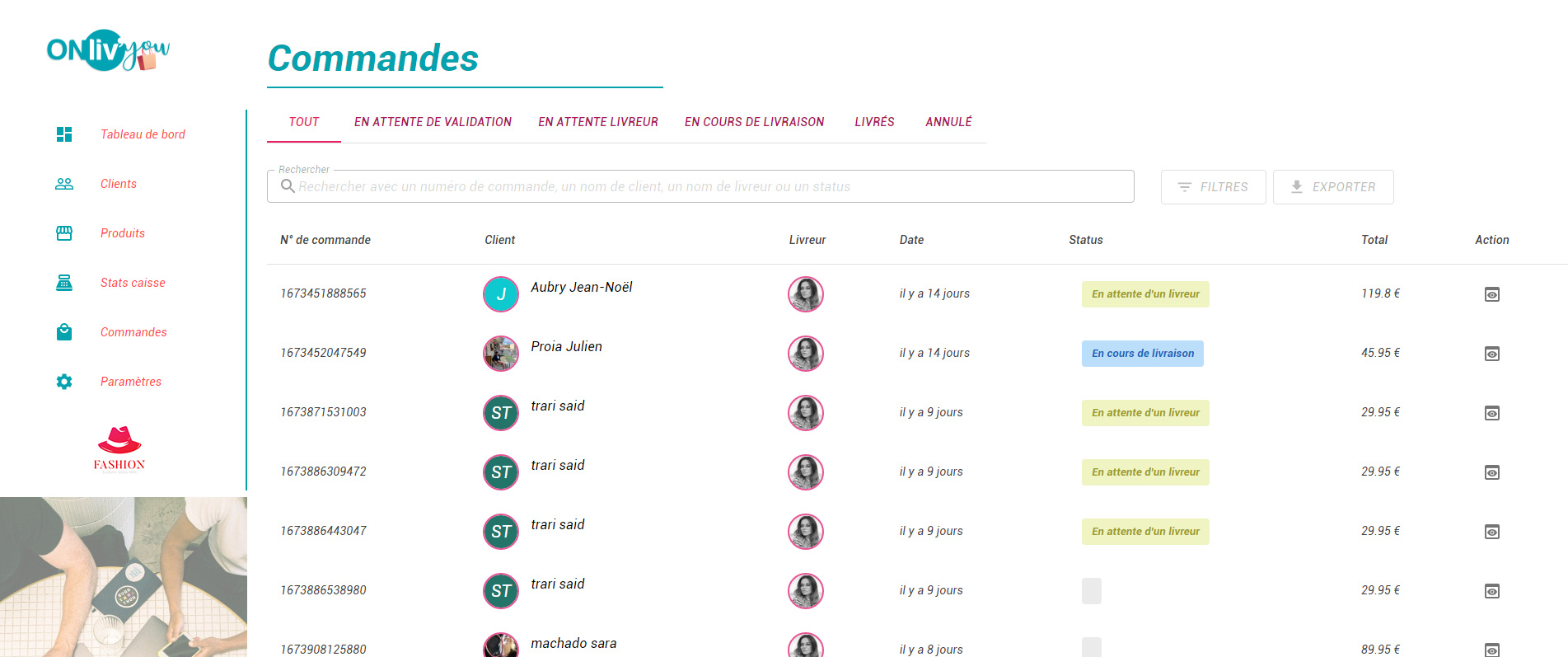Image resolution: width=1568 pixels, height=657 pixels.
Task: Click the EXPORTER button
Action: 1333,187
